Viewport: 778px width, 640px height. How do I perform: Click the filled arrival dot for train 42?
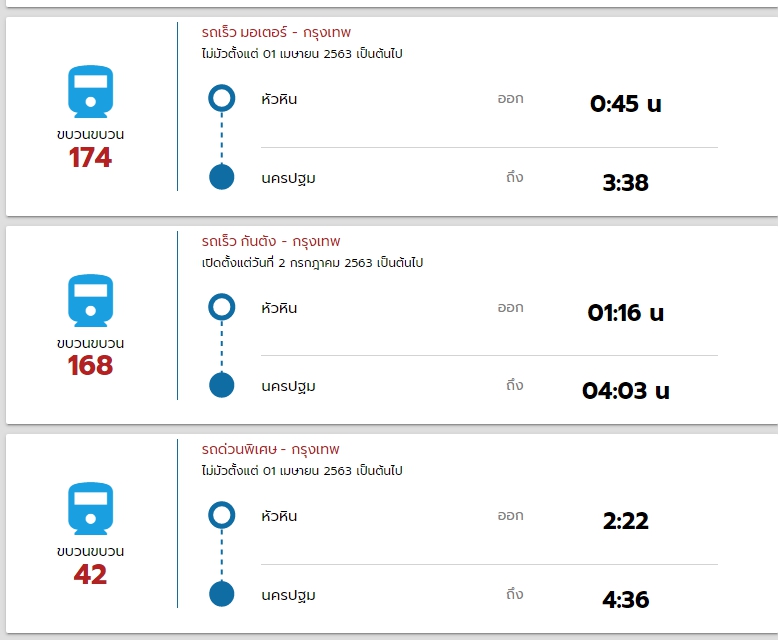[x=221, y=594]
